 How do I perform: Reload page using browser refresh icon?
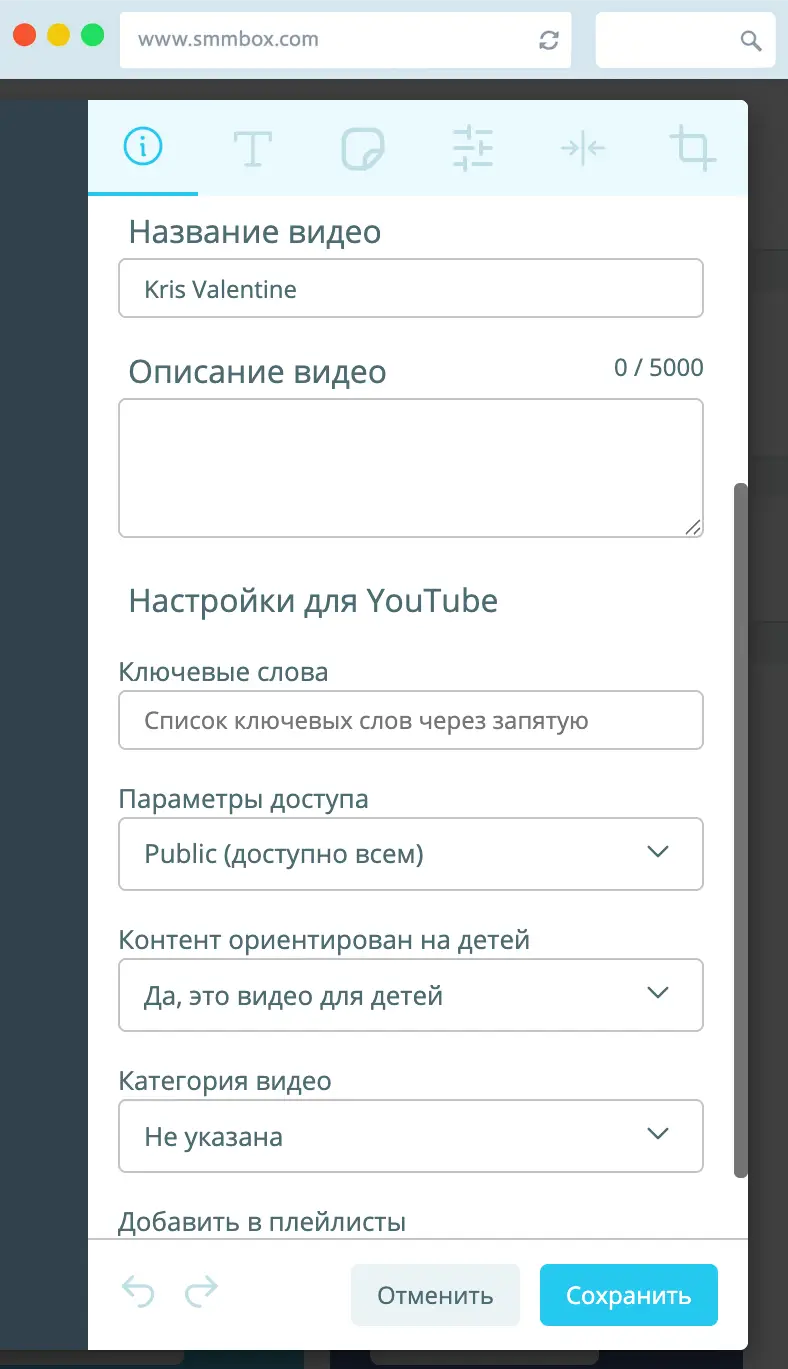(548, 40)
